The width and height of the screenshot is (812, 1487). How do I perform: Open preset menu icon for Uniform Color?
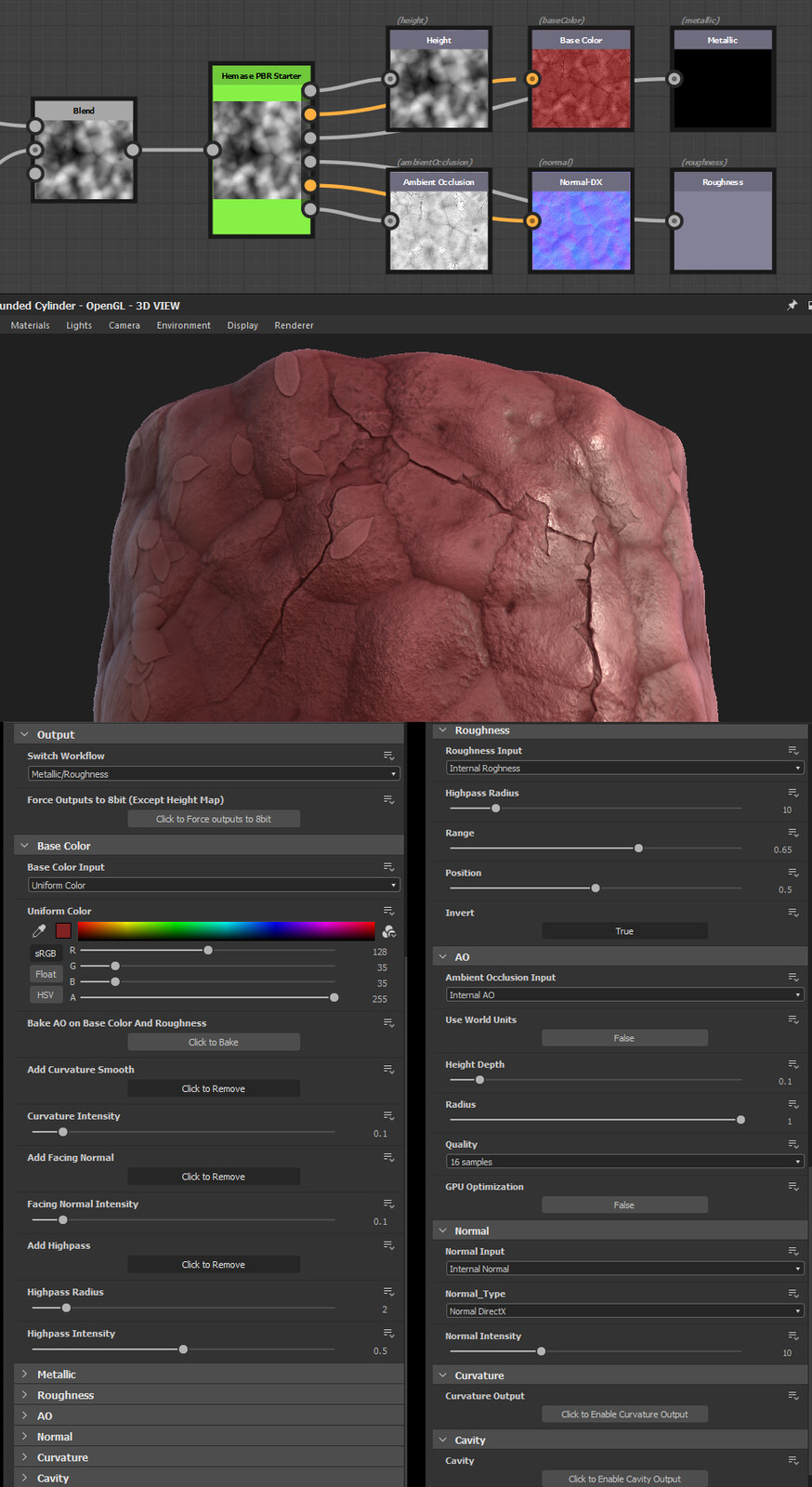coord(388,911)
